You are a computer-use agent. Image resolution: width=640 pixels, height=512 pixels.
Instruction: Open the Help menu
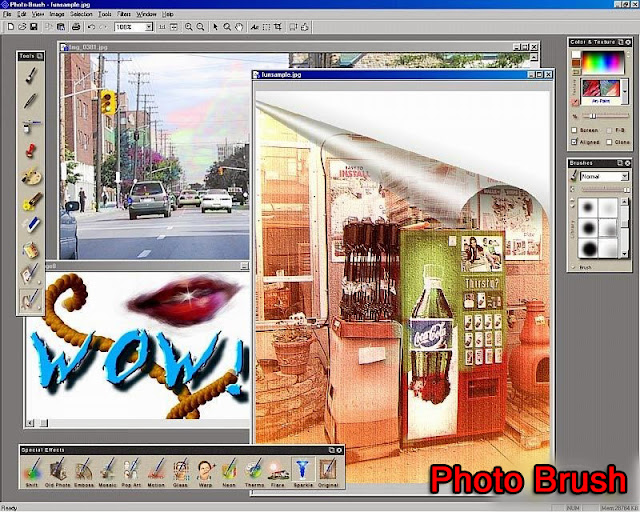pos(168,14)
